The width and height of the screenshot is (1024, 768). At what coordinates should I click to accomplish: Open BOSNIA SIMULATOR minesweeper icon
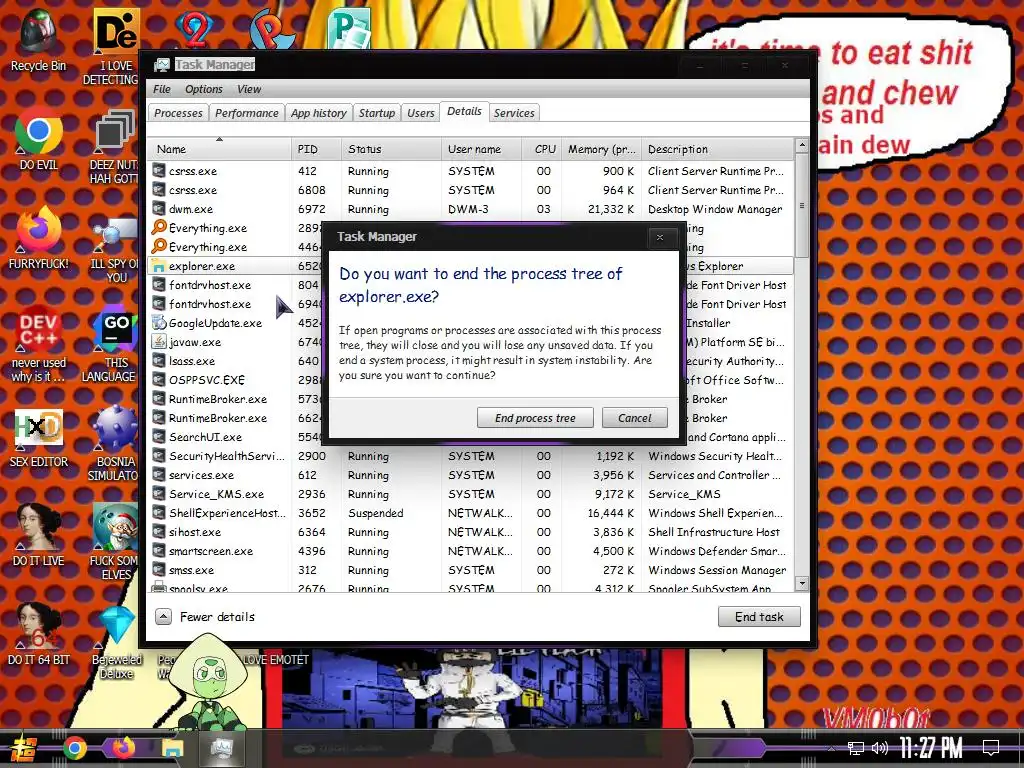click(x=114, y=444)
